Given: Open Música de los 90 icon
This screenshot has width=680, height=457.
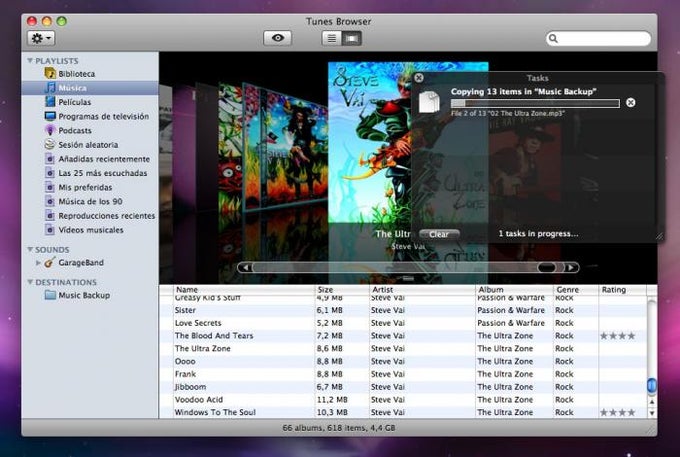Looking at the screenshot, I should [50, 201].
